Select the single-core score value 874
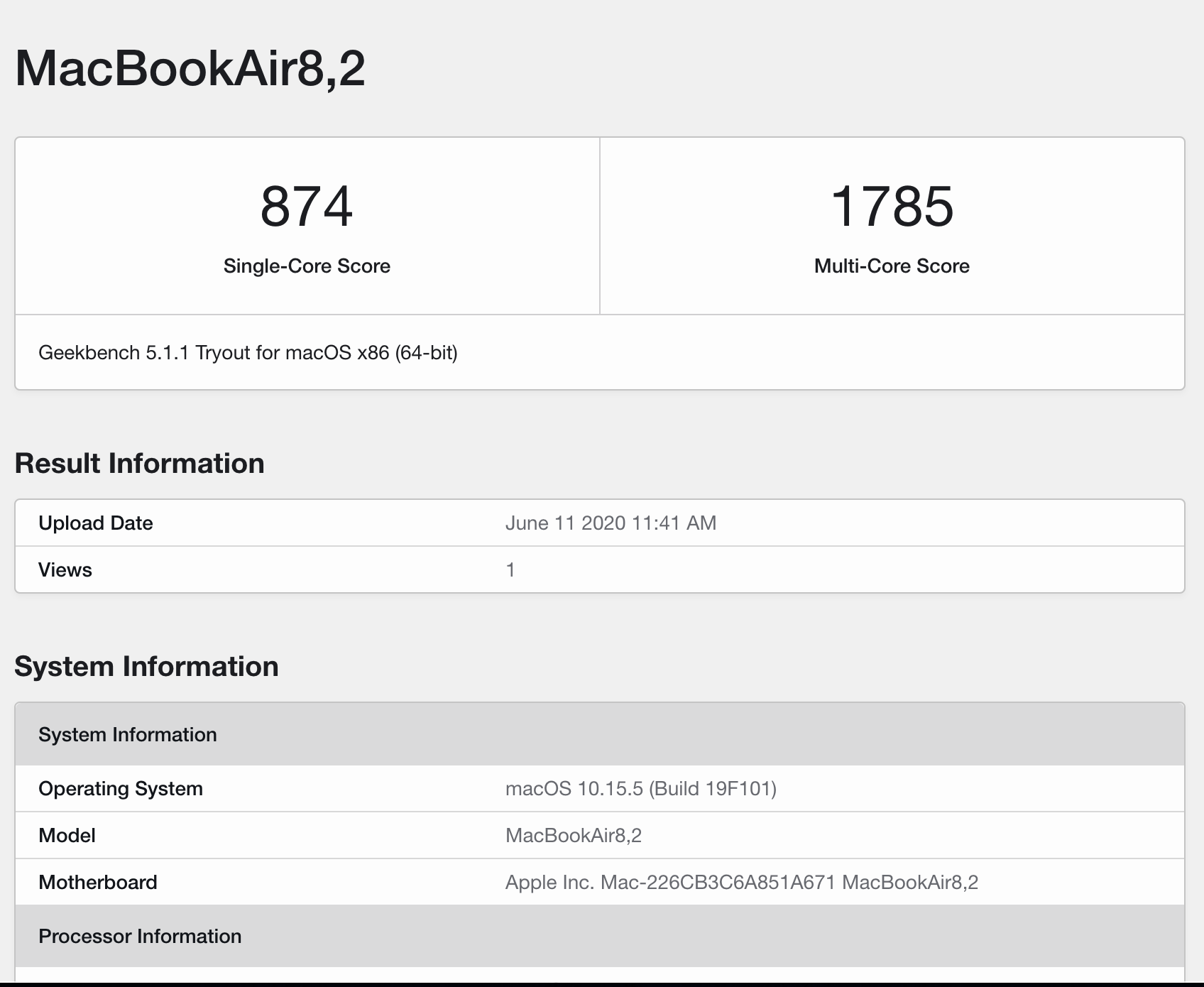Image resolution: width=1204 pixels, height=987 pixels. click(x=307, y=206)
